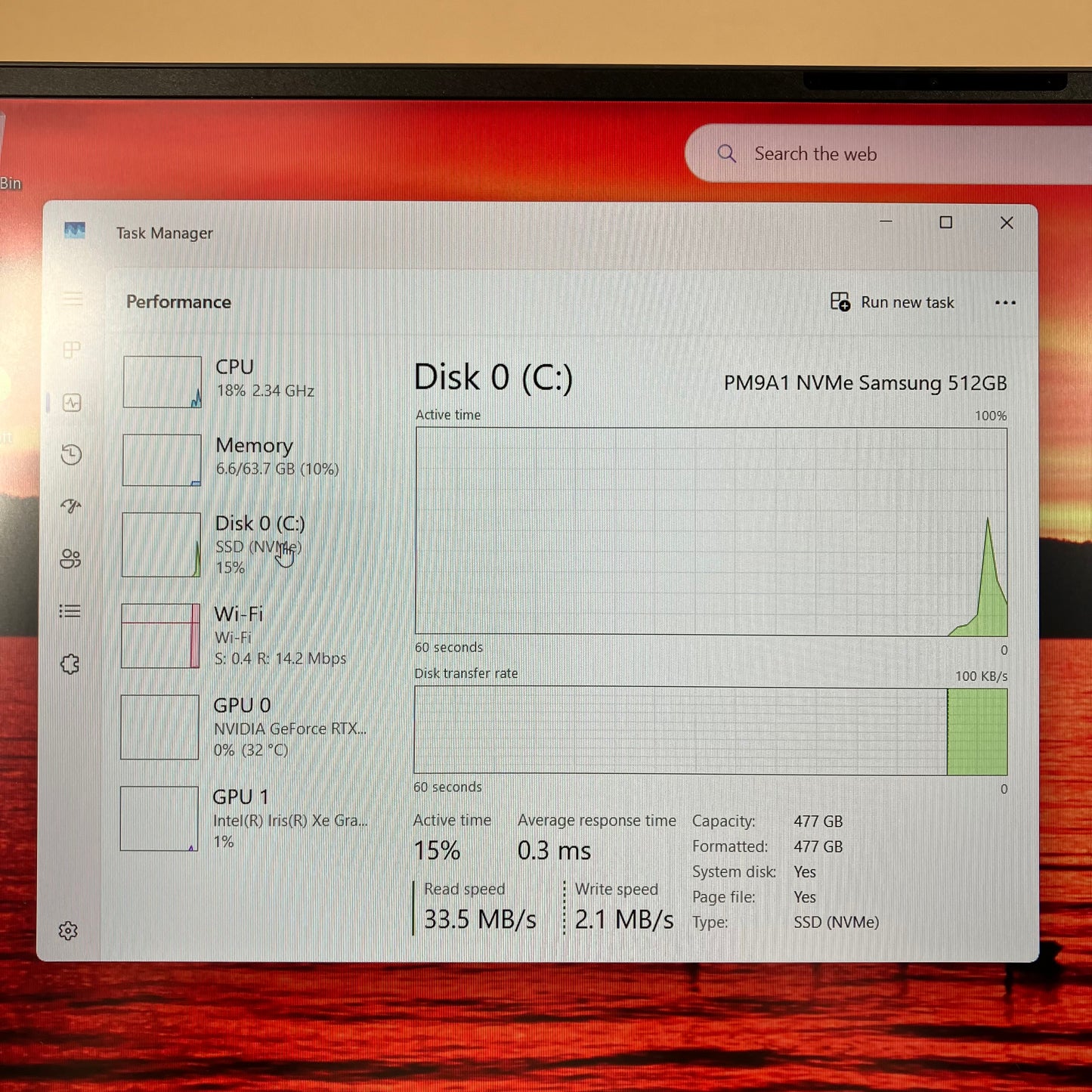The image size is (1092, 1092).
Task: Open Task Manager settings gear
Action: [70, 930]
